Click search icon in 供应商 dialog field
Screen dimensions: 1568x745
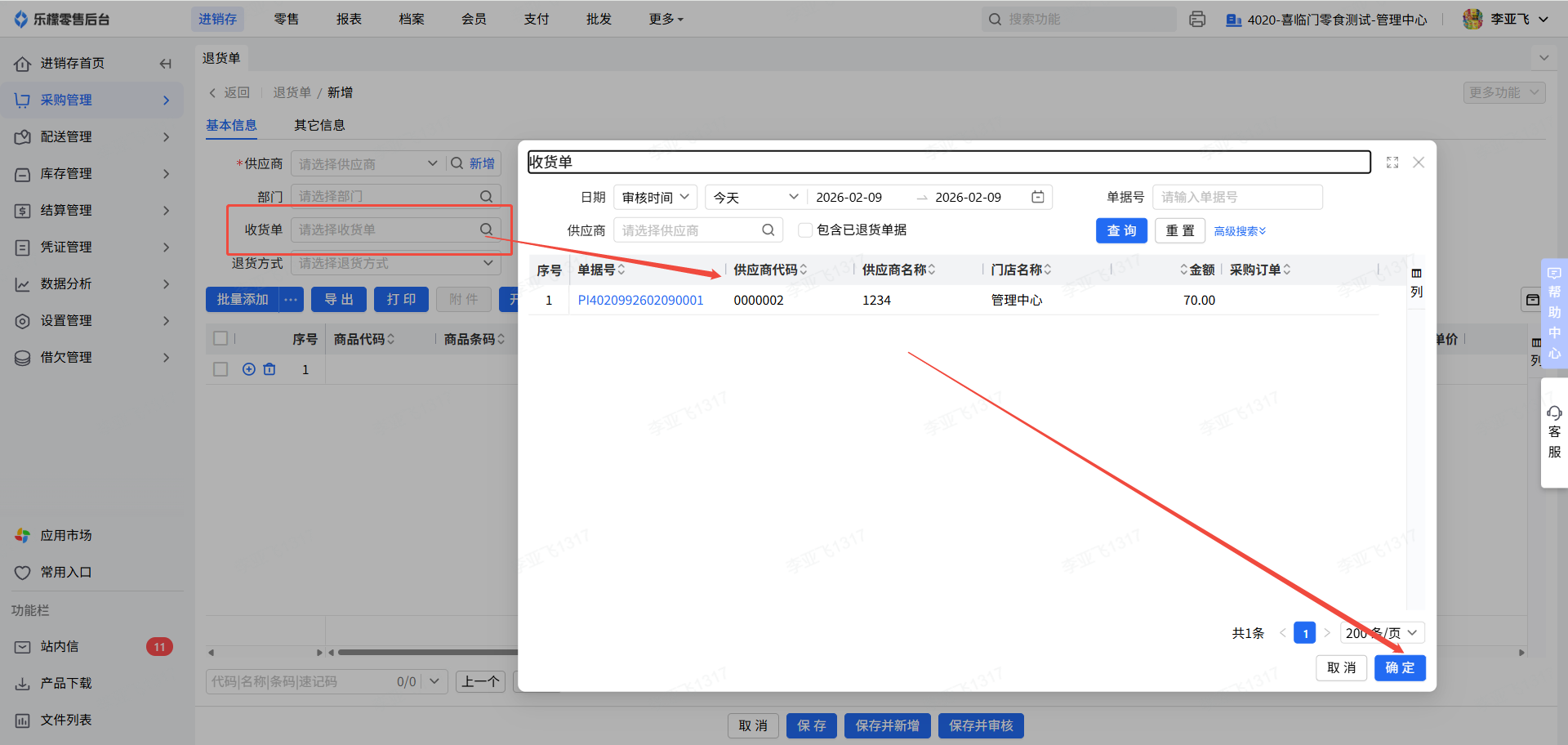[x=768, y=230]
